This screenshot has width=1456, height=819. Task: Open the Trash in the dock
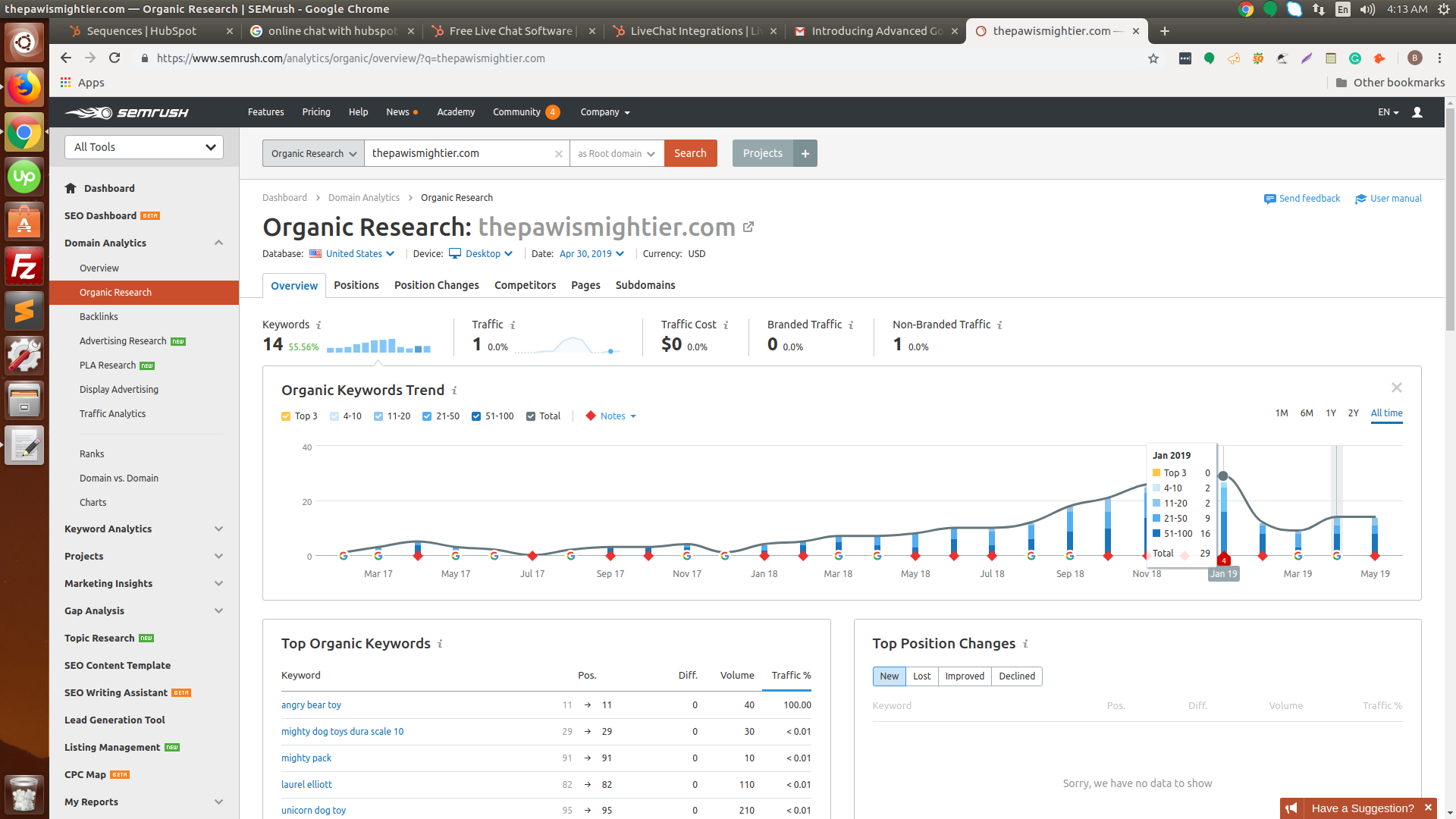pyautogui.click(x=24, y=794)
